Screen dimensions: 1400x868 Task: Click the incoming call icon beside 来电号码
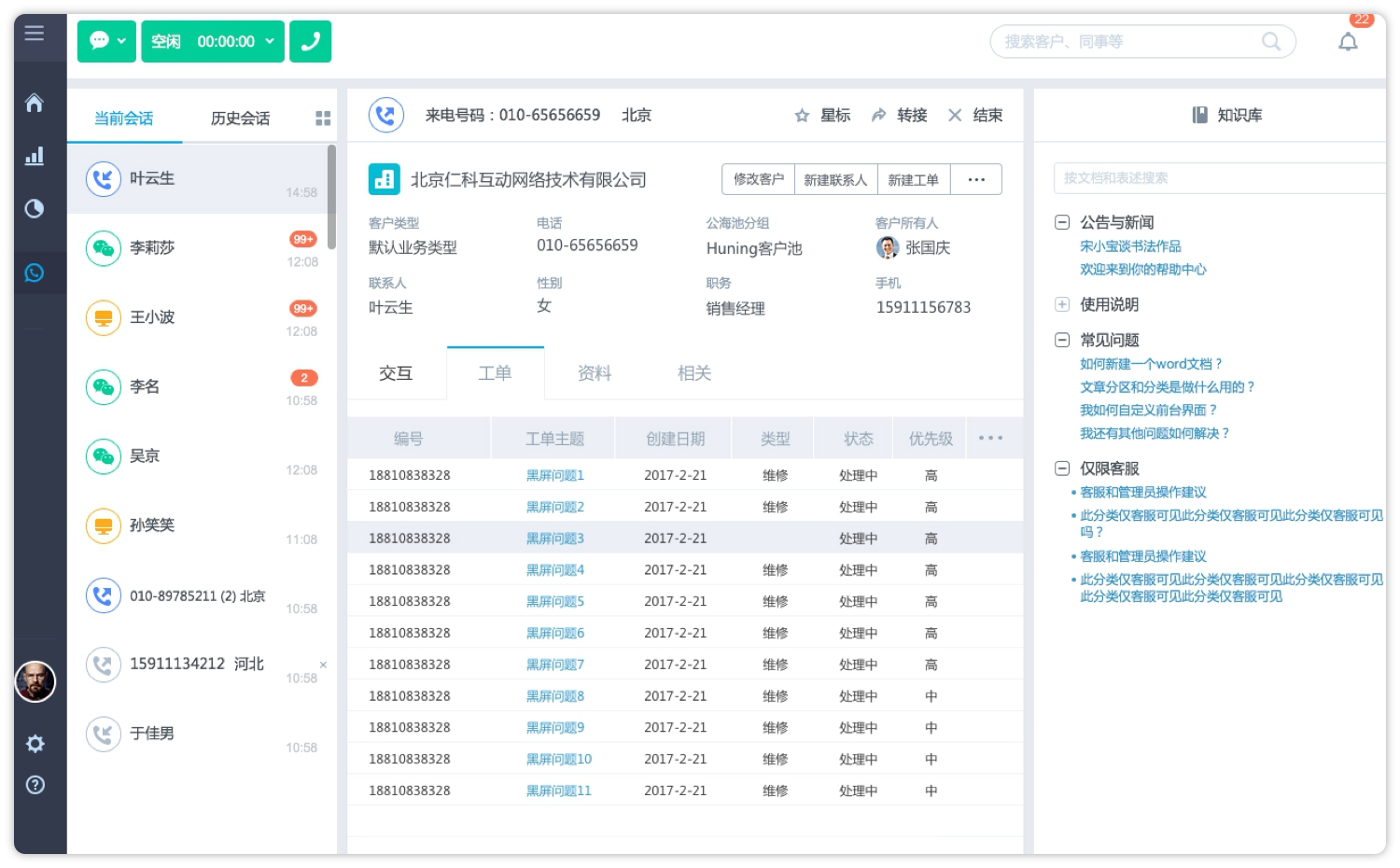386,115
